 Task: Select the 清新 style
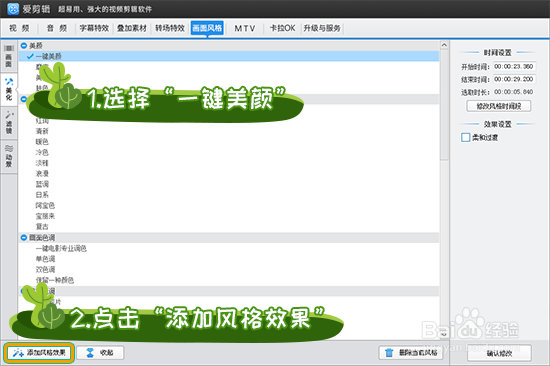click(x=42, y=131)
